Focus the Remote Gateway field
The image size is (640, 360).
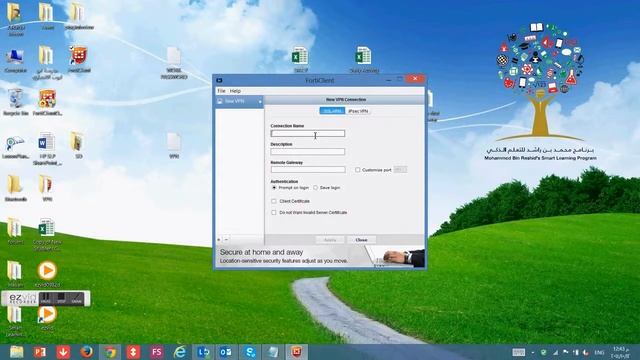coord(308,169)
